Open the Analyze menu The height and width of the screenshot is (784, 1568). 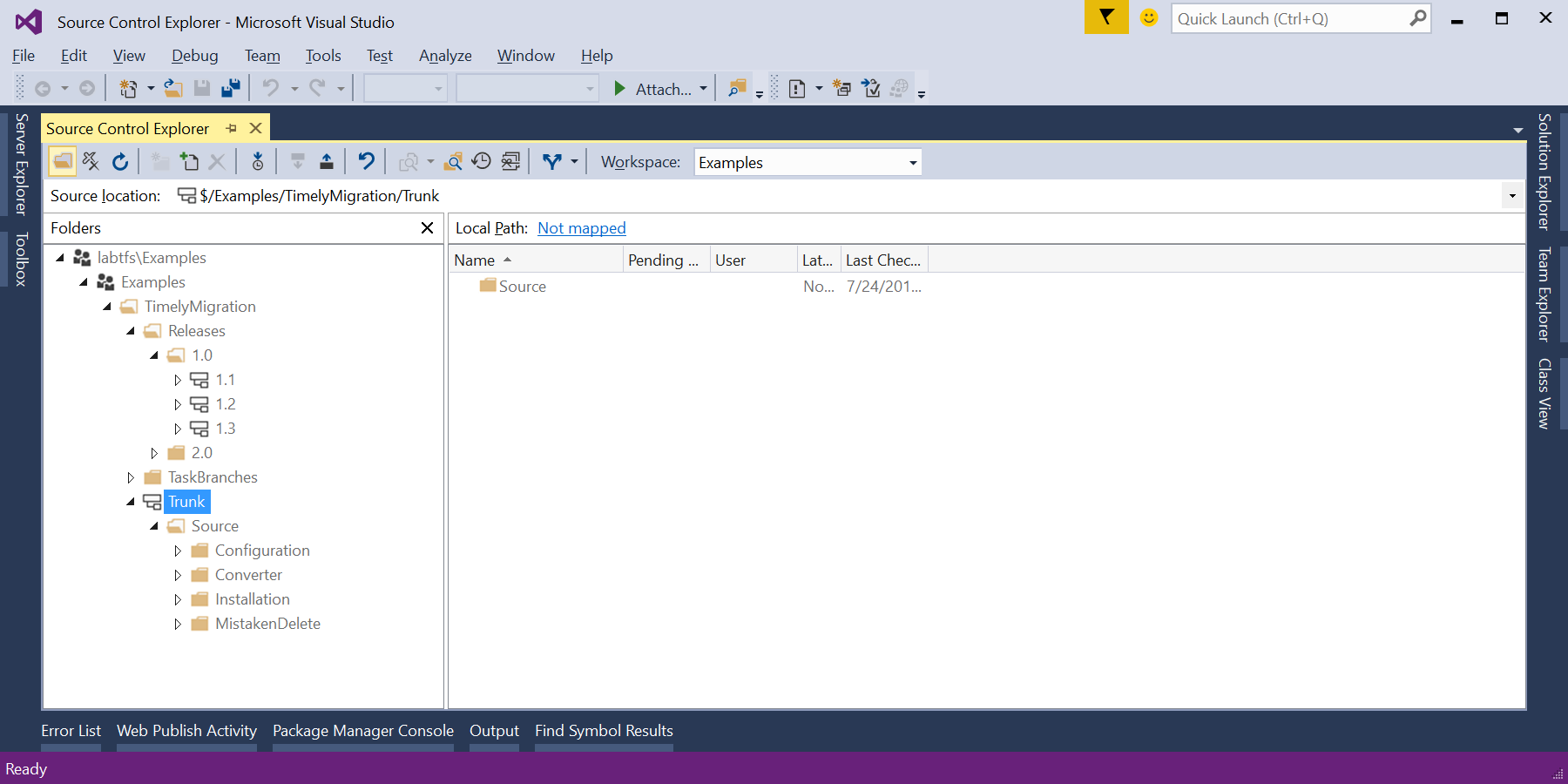point(445,56)
